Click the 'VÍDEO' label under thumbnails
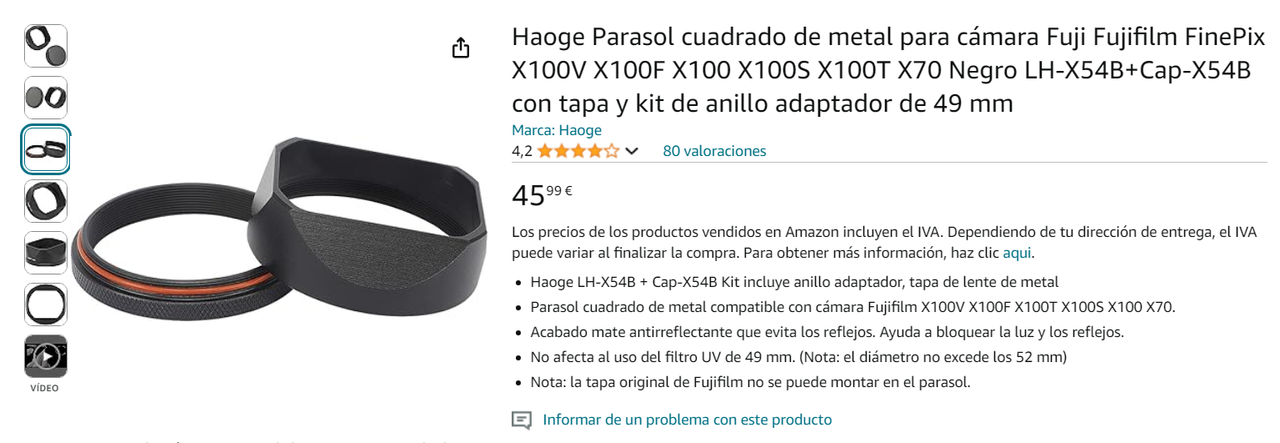This screenshot has height=443, width=1280. [x=46, y=388]
